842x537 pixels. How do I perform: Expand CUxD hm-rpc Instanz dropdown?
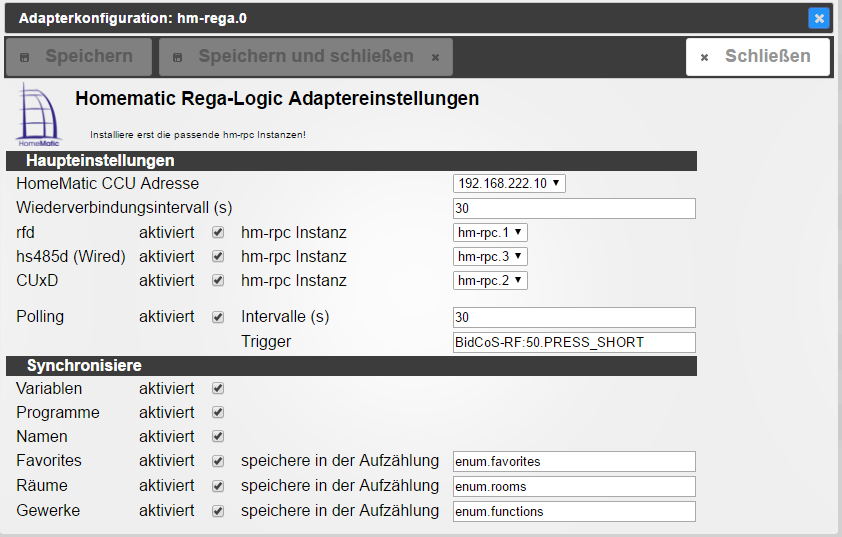(x=490, y=280)
